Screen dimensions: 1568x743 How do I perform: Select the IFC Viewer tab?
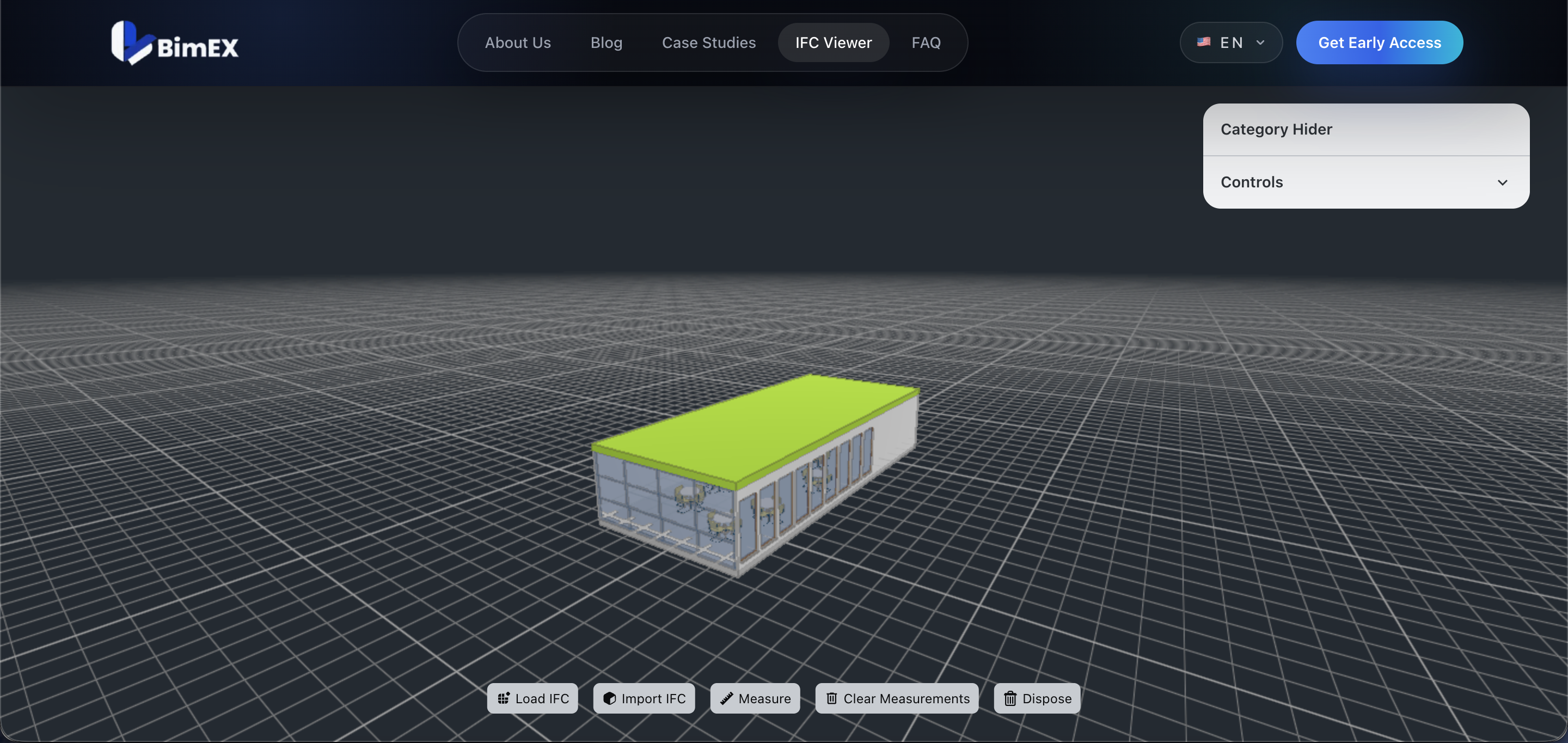coord(834,42)
